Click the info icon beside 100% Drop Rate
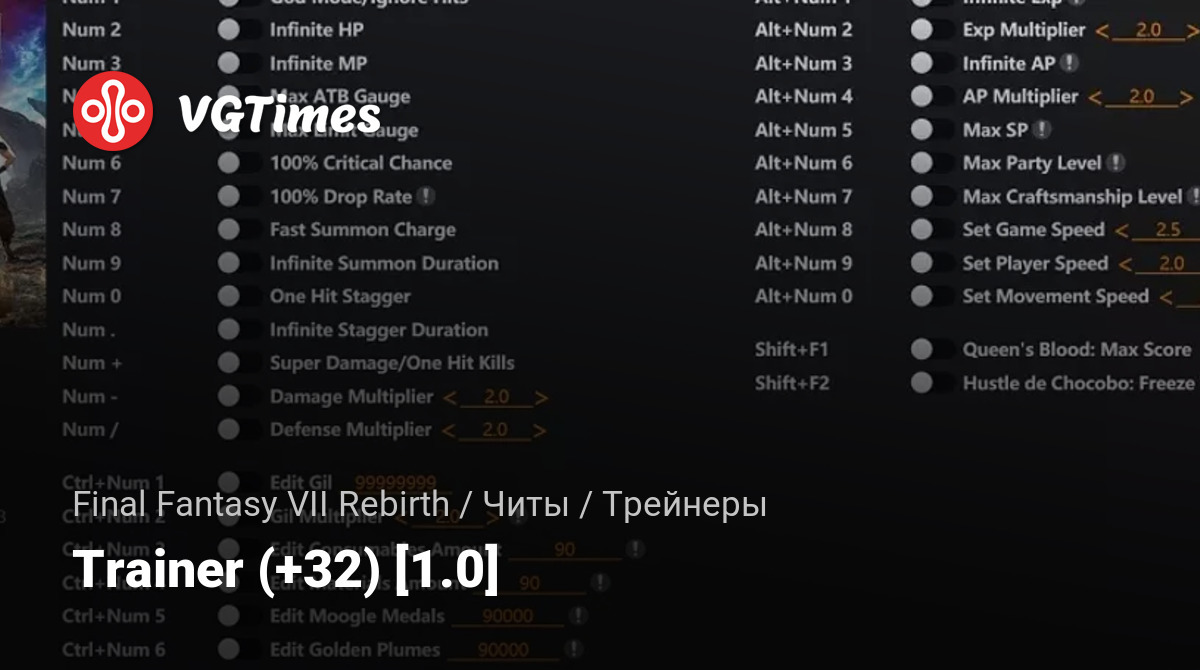Viewport: 1200px width, 670px height. (427, 197)
